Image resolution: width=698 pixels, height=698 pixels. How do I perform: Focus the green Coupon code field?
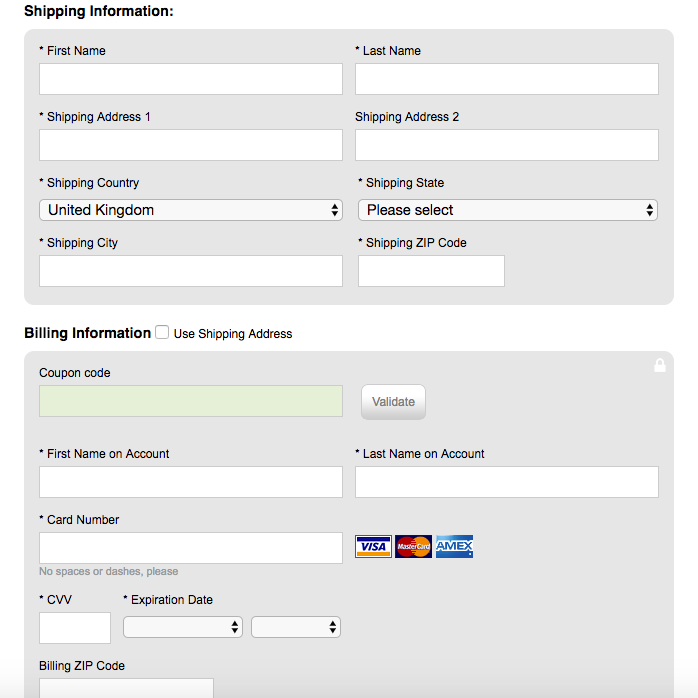click(x=191, y=401)
